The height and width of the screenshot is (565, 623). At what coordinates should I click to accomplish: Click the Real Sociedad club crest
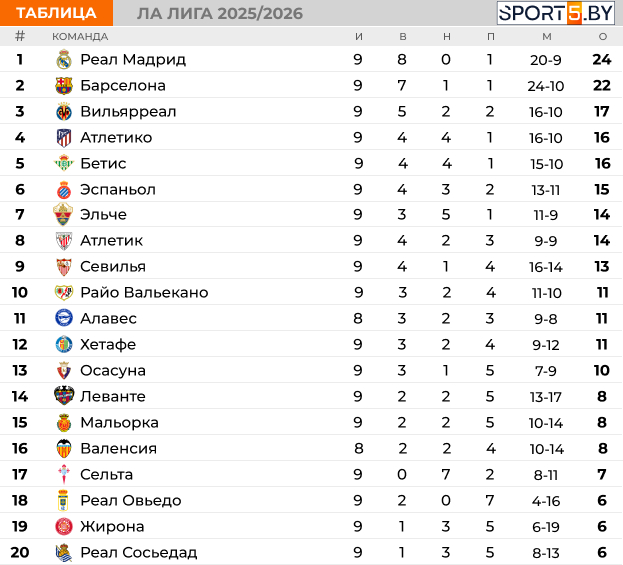click(x=64, y=552)
